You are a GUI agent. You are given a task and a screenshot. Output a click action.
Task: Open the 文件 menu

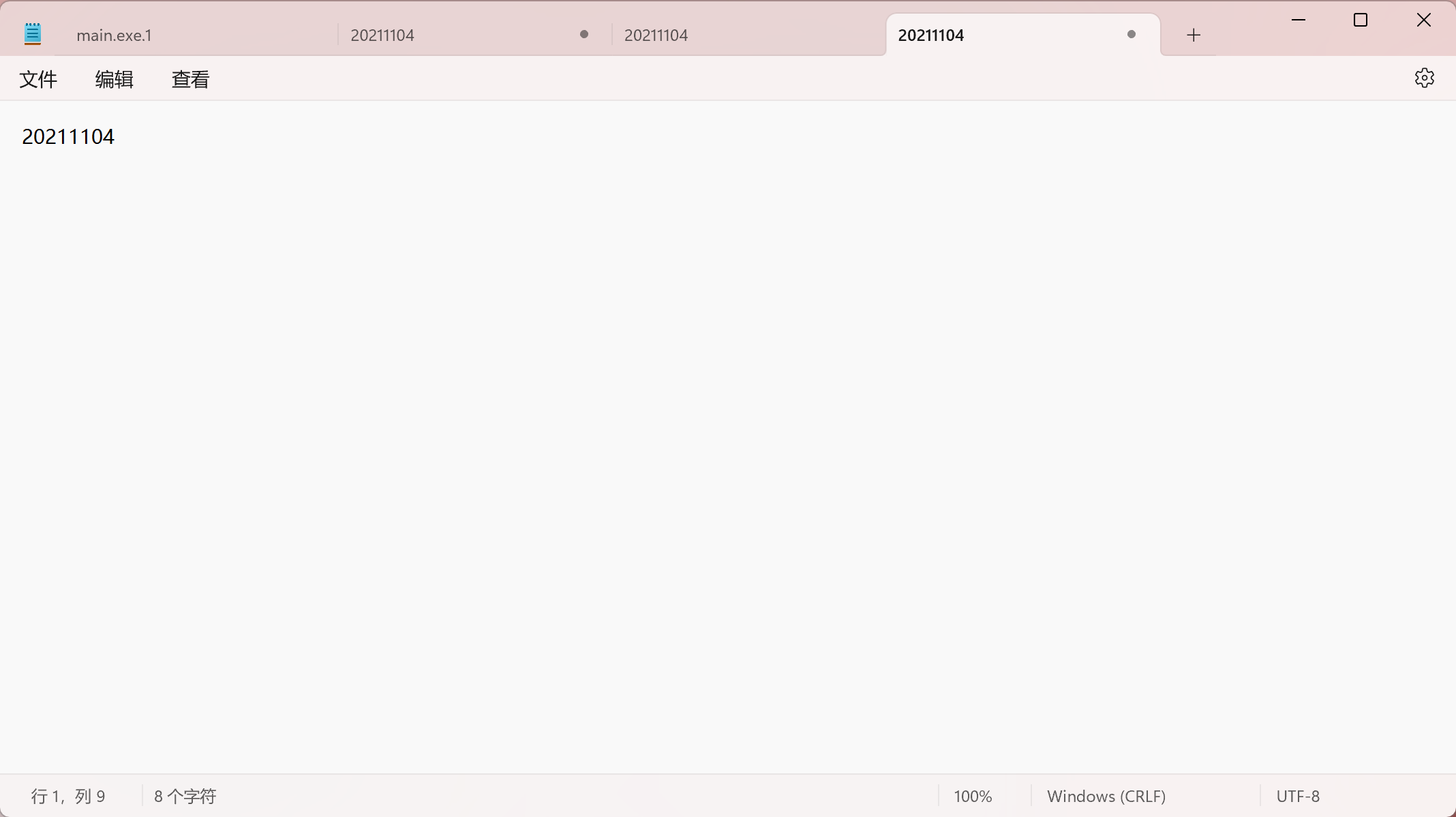(x=38, y=80)
